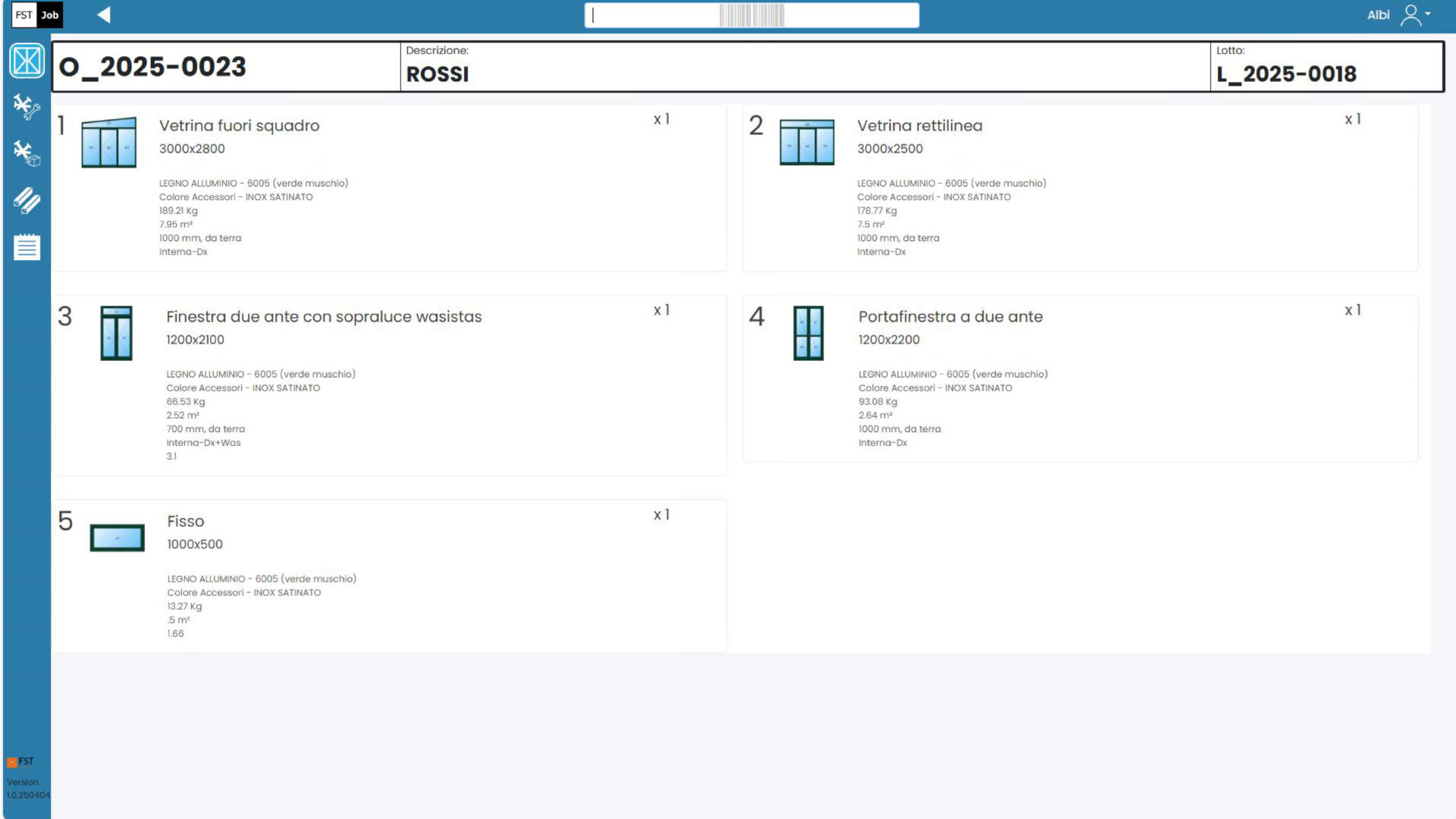Click Interna-Dx+Was text

[203, 443]
